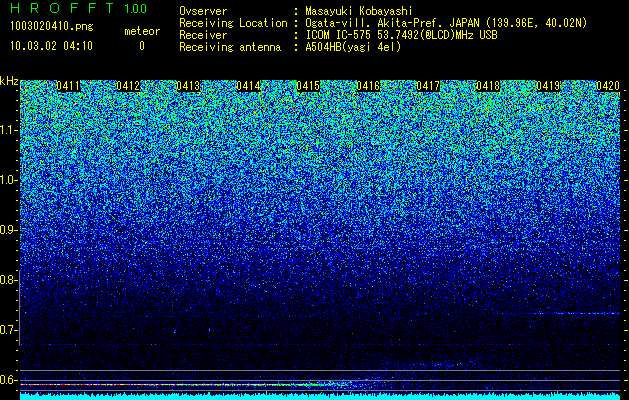Click the timestamp 10.03.02 04:10

point(51,46)
